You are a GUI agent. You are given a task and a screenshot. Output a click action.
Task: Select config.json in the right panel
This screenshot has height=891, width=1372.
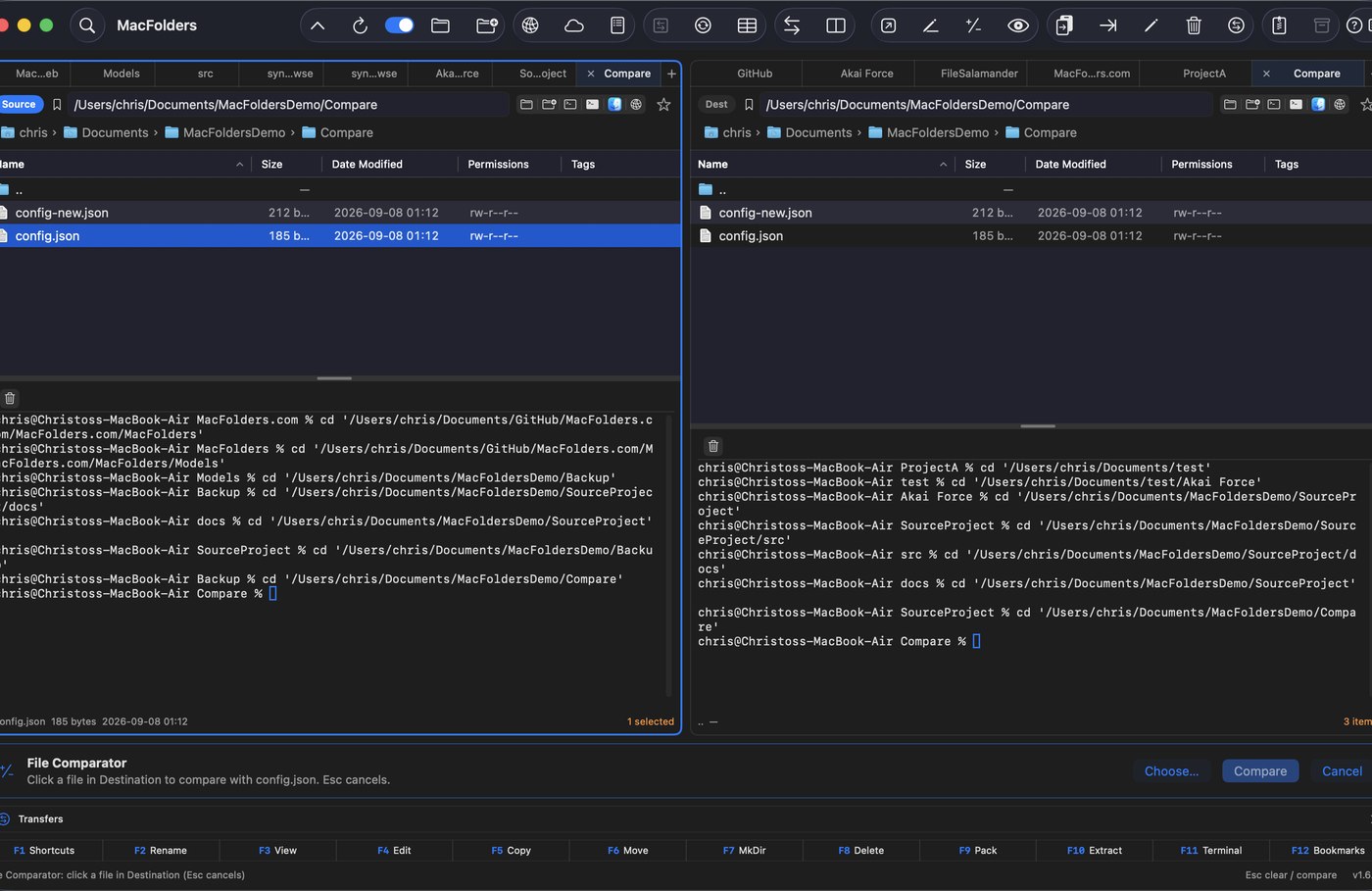(1031, 236)
